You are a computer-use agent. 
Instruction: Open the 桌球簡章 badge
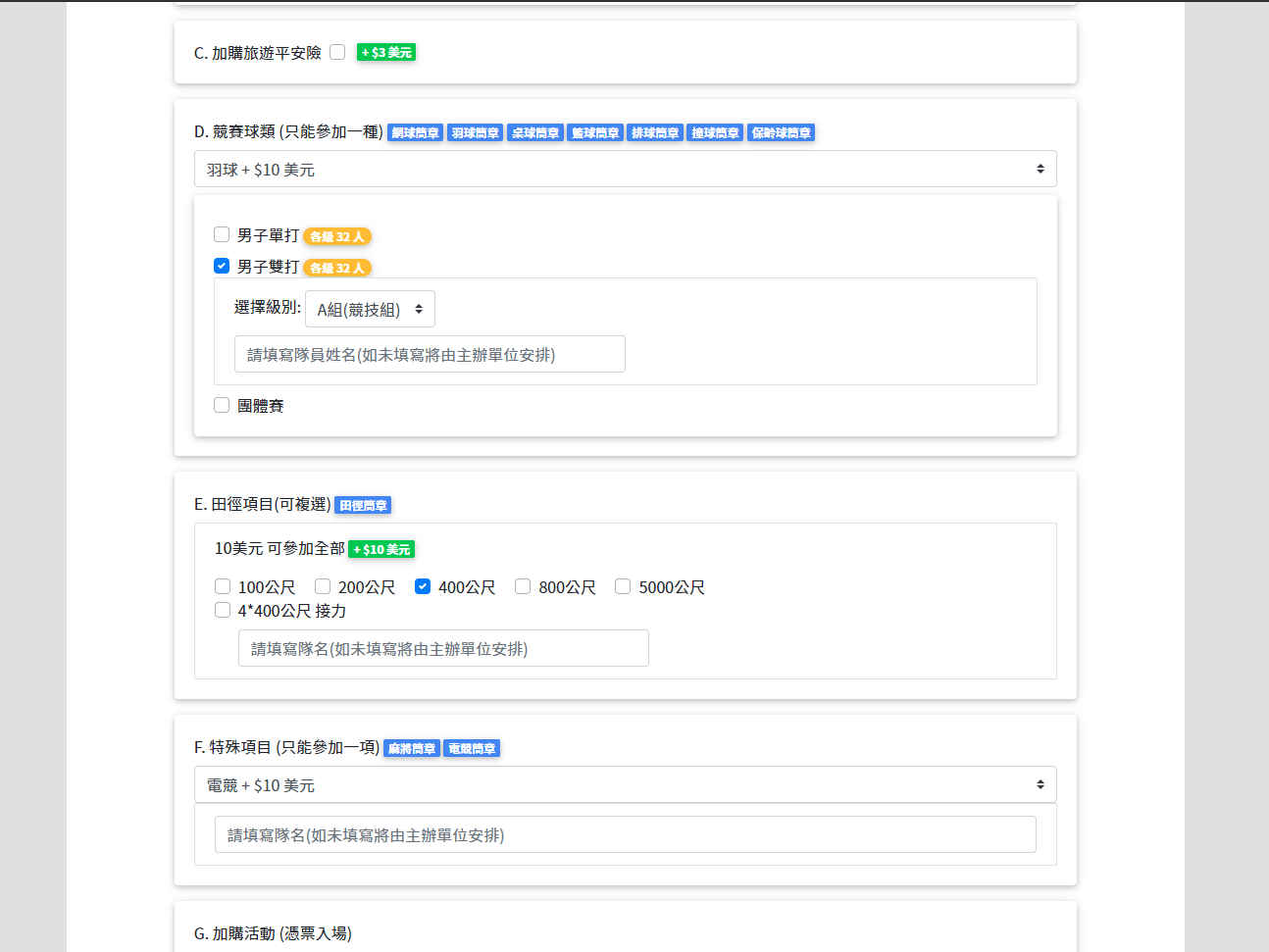(x=534, y=132)
